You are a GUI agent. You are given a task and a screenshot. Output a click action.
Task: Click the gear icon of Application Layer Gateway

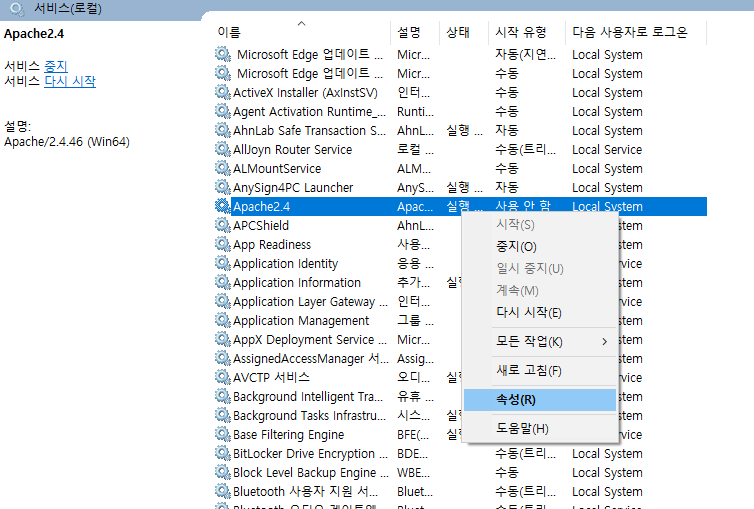[223, 301]
